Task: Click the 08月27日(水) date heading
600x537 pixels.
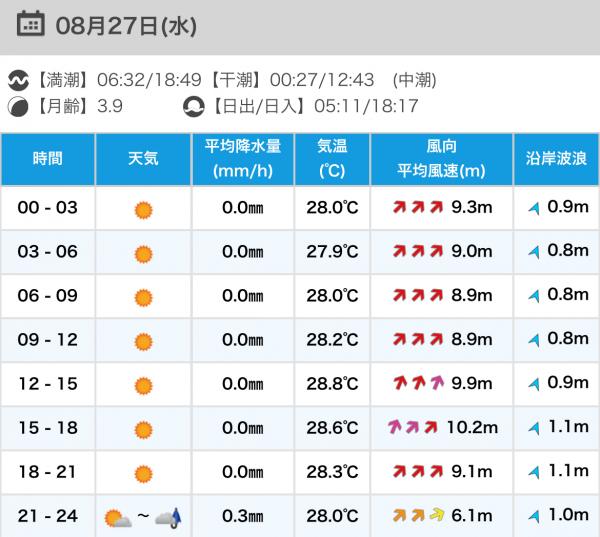Action: [x=126, y=26]
